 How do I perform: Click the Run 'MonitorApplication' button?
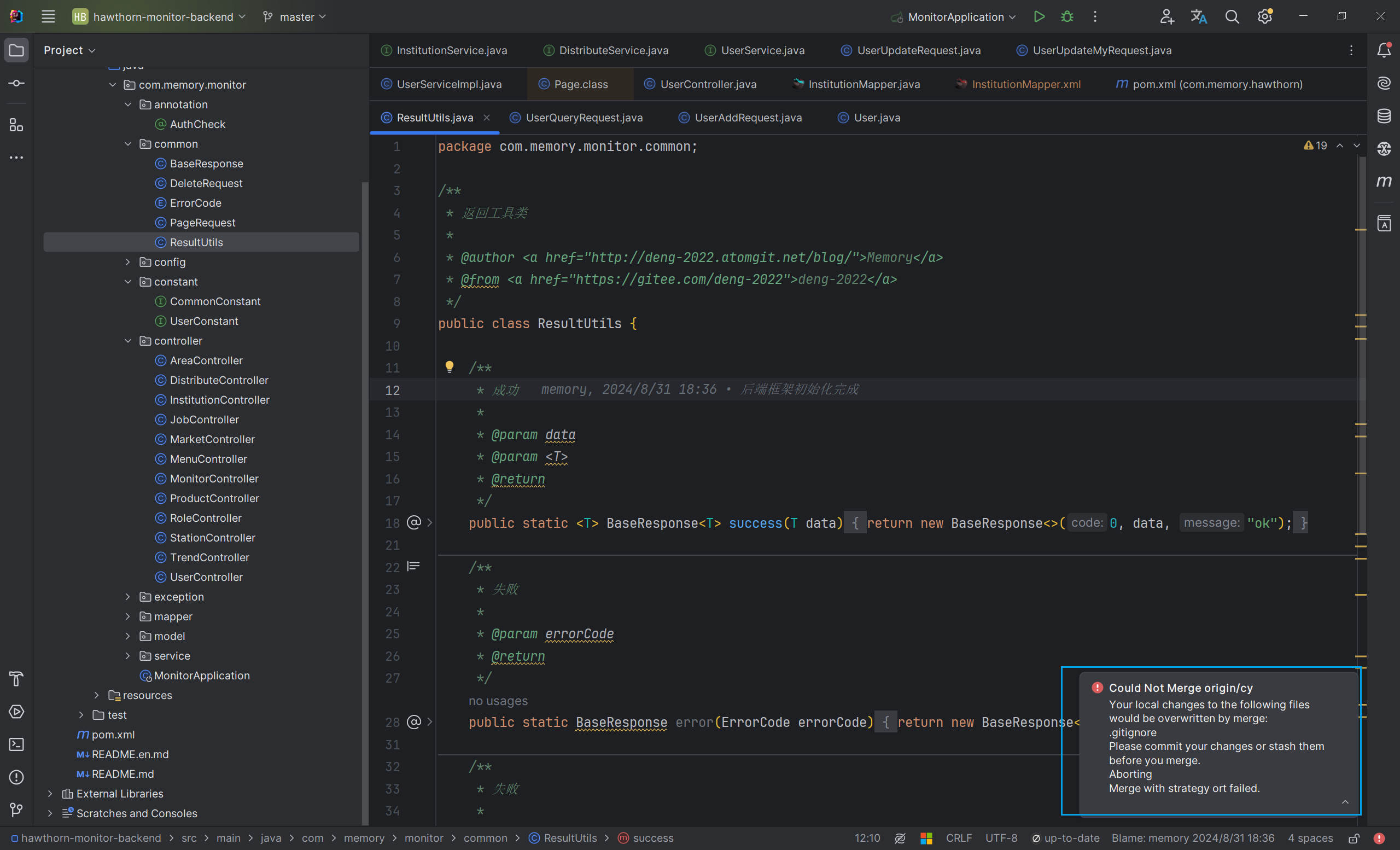coord(1039,16)
